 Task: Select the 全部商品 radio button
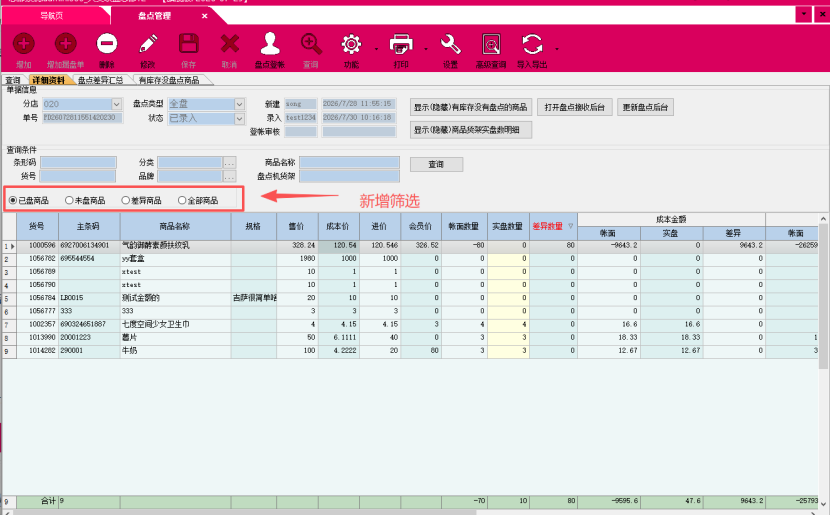point(182,201)
